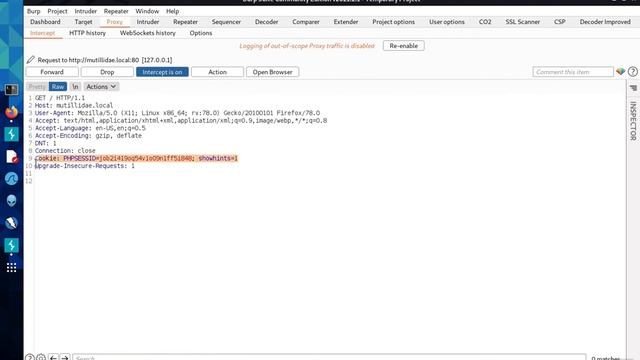Open the CSP tab

coord(560,22)
